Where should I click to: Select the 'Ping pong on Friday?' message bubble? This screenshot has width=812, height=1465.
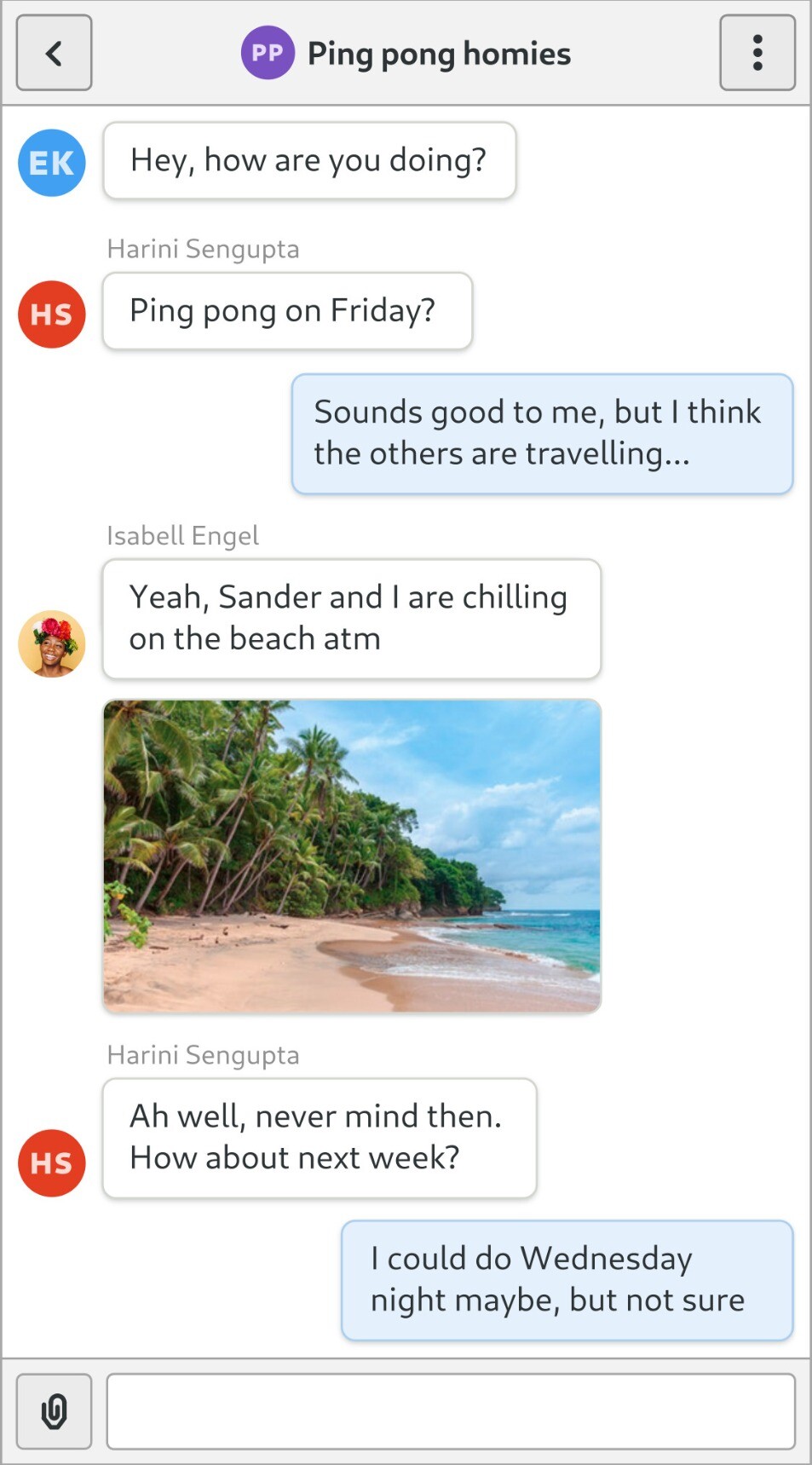(x=287, y=311)
